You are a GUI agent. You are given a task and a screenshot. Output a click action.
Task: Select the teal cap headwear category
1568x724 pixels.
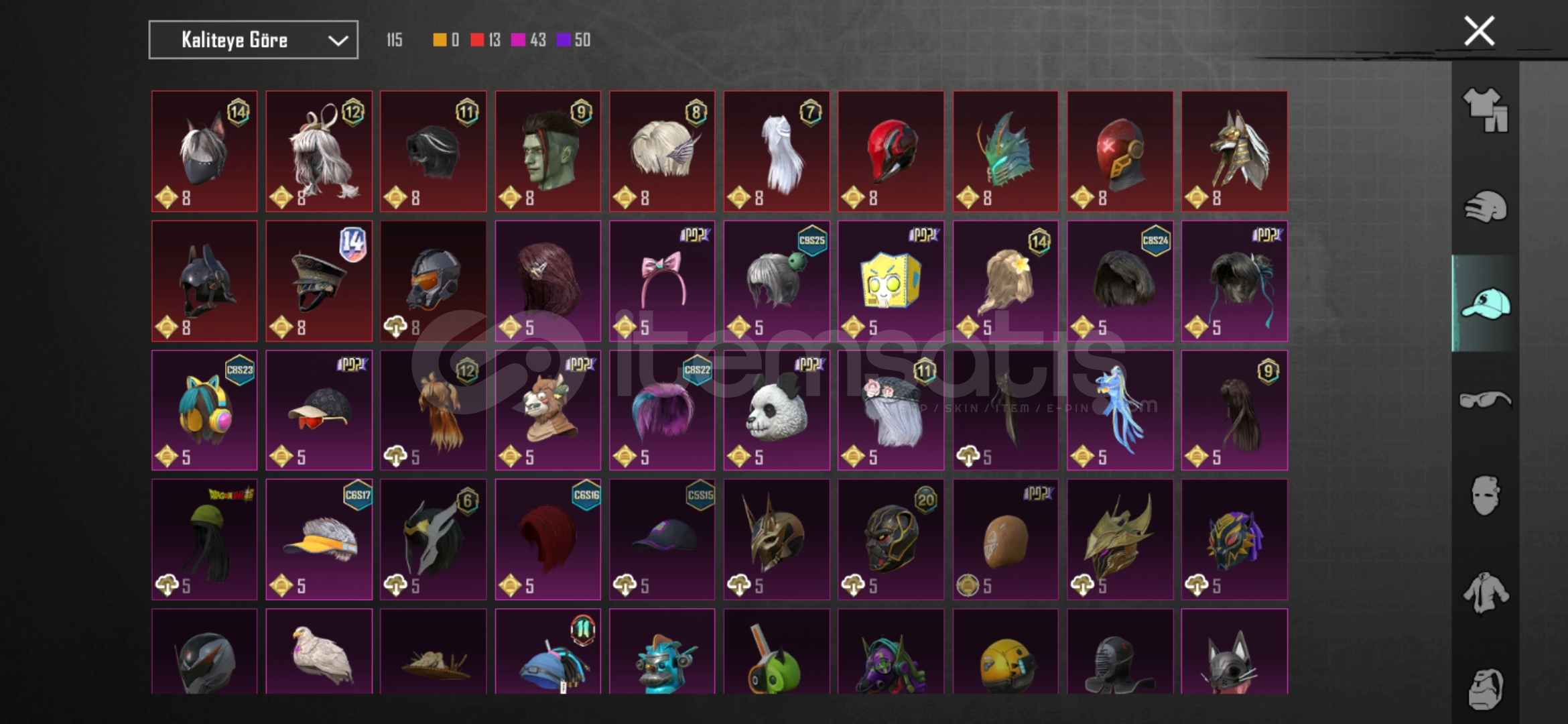click(1485, 303)
